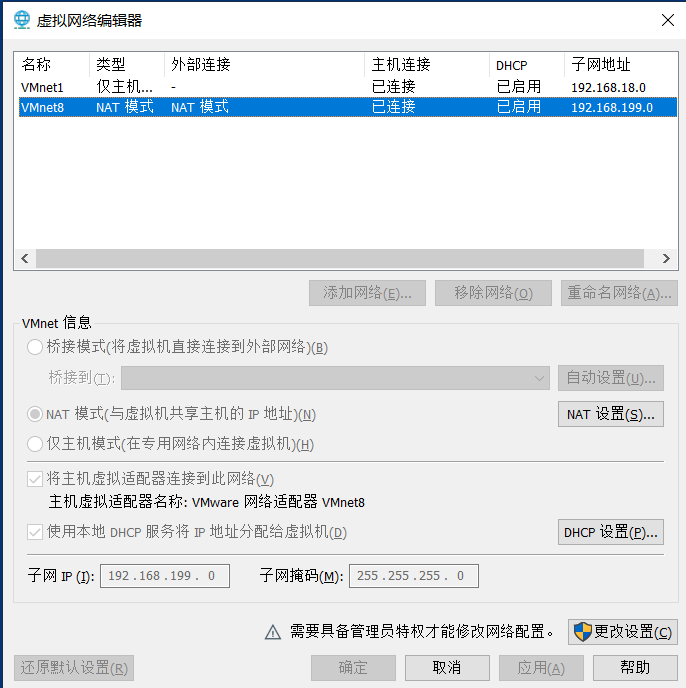This screenshot has width=686, height=688.
Task: Click the 名称 column header
Action: click(x=52, y=64)
